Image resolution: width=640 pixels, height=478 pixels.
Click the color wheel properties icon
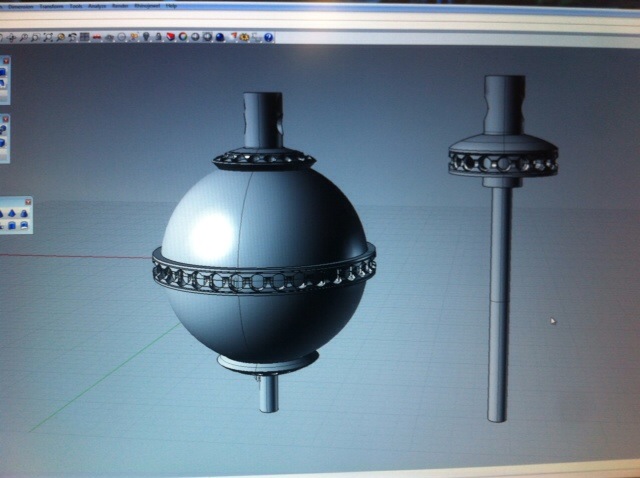click(183, 37)
